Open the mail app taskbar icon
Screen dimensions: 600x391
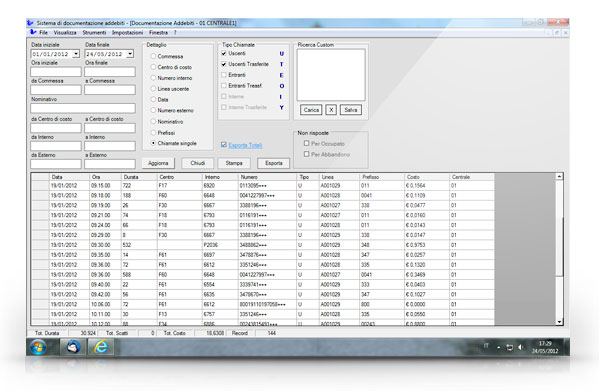tap(73, 347)
